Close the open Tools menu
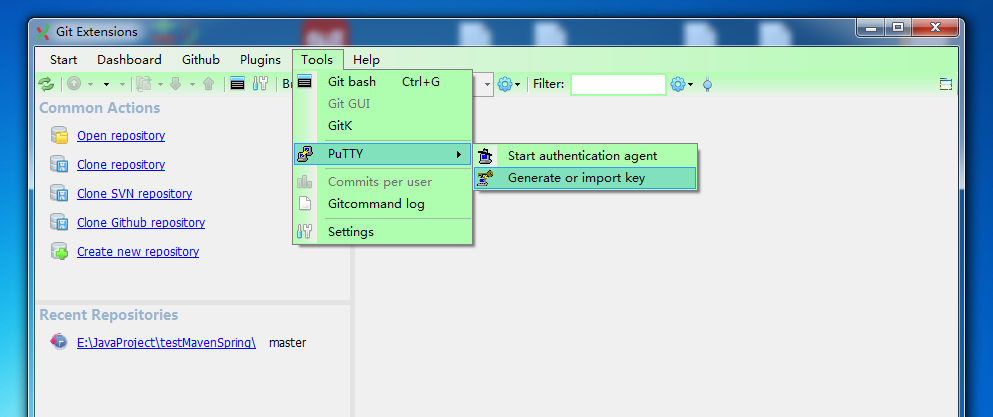 [x=317, y=60]
